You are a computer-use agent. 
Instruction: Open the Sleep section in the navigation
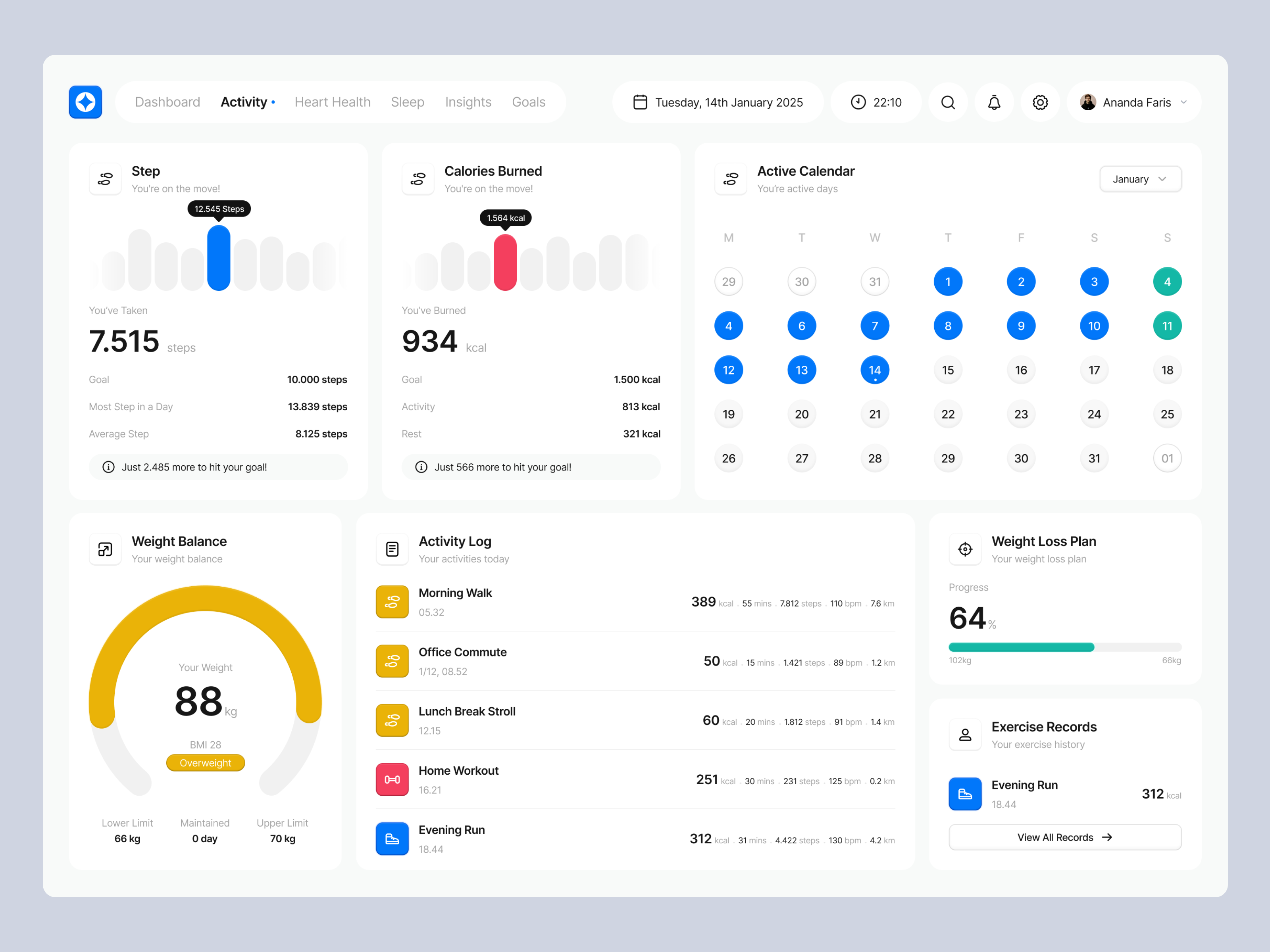click(407, 102)
